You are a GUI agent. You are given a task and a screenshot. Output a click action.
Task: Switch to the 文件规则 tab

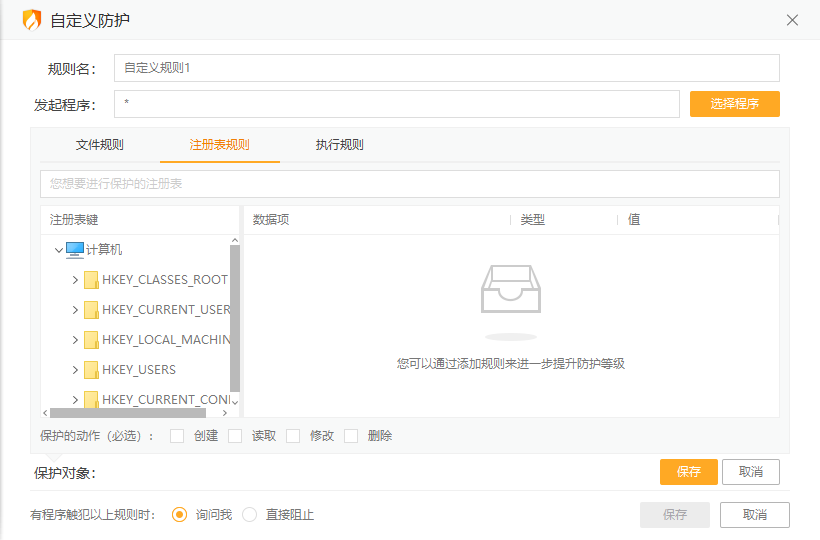coord(100,145)
